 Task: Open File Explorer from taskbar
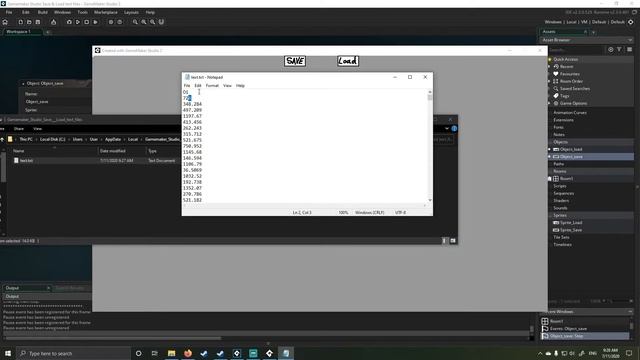171,353
